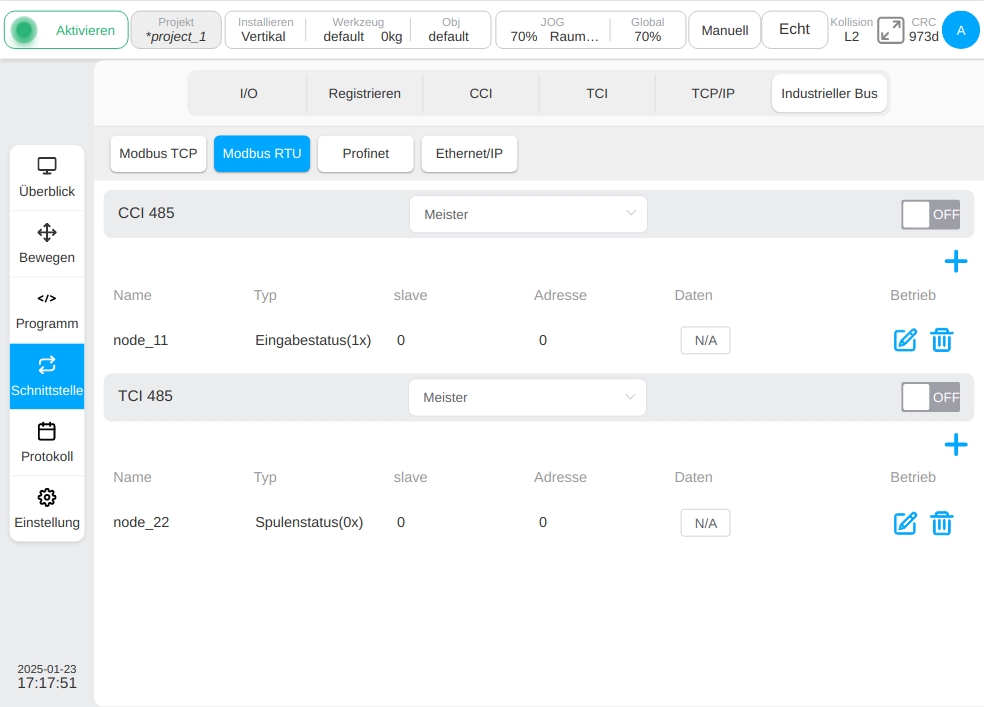The width and height of the screenshot is (984, 707).
Task: Click the date 2025-01-23
Action: (47, 669)
